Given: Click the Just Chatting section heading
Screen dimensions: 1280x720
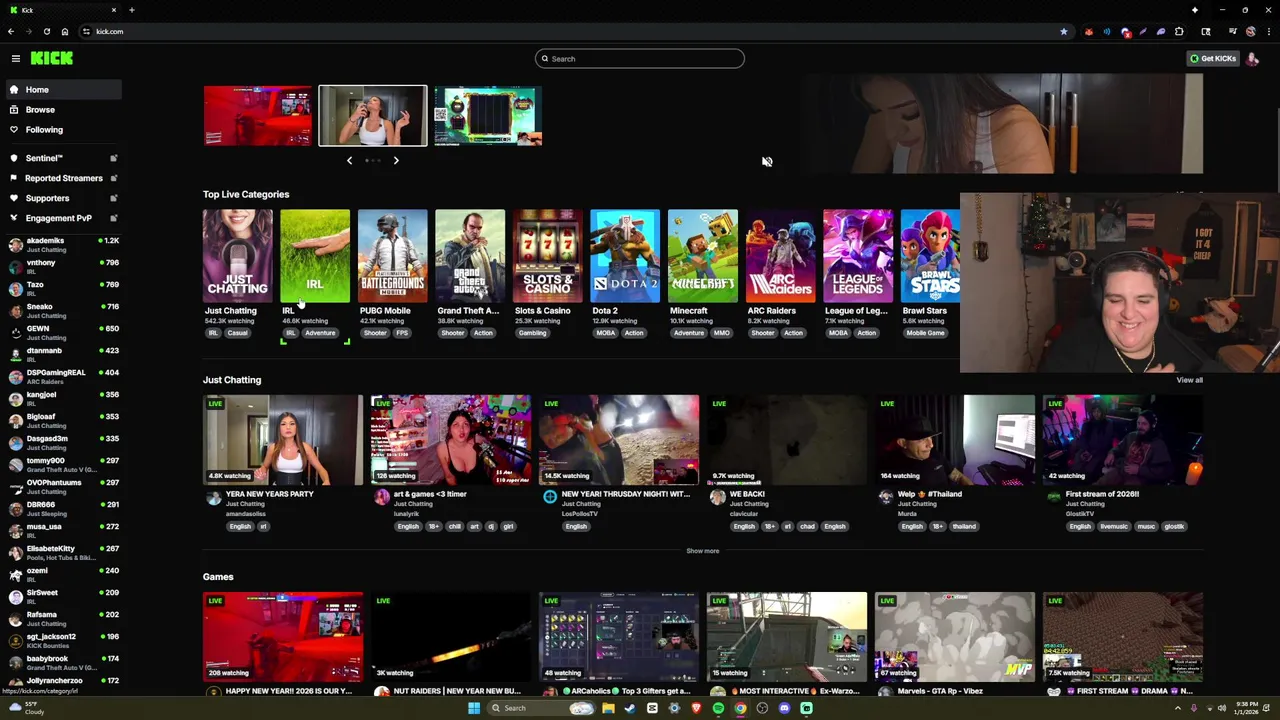Looking at the screenshot, I should (232, 380).
